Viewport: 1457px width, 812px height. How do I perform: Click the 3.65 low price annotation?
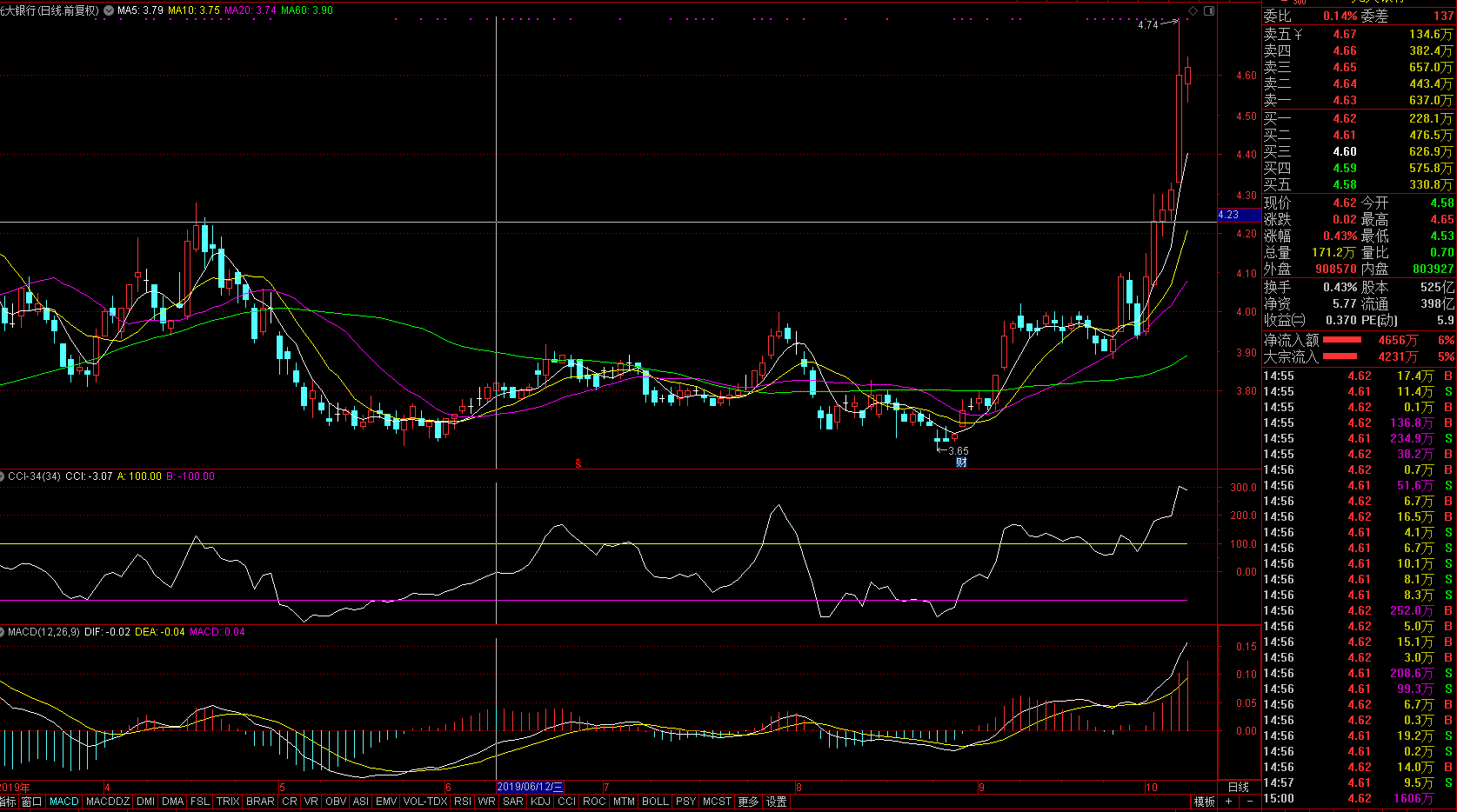click(959, 451)
